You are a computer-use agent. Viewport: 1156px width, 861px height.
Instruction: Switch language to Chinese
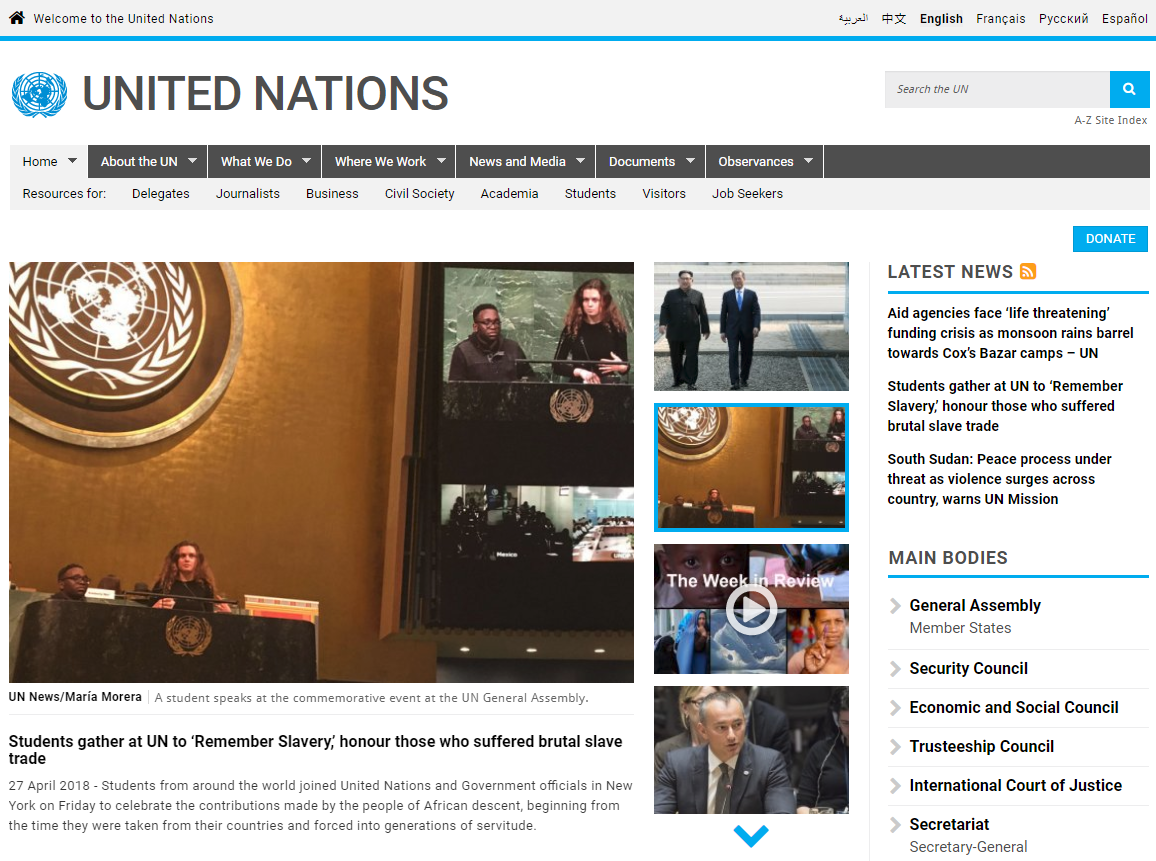point(894,18)
